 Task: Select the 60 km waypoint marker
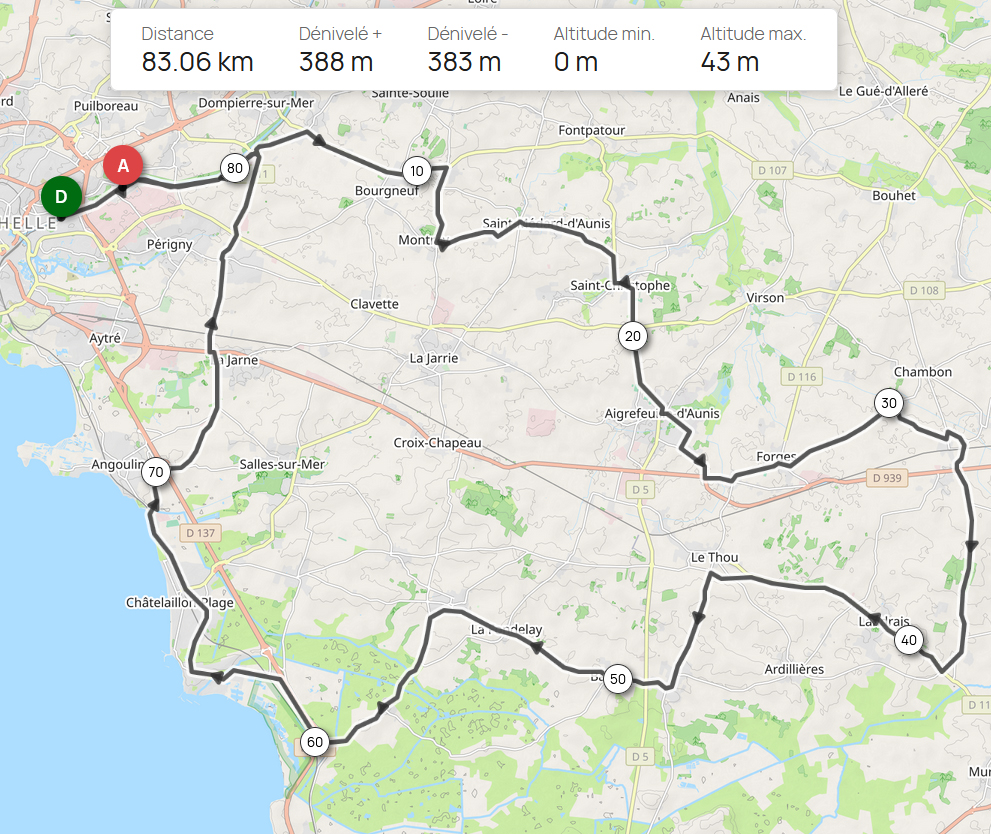coord(315,742)
